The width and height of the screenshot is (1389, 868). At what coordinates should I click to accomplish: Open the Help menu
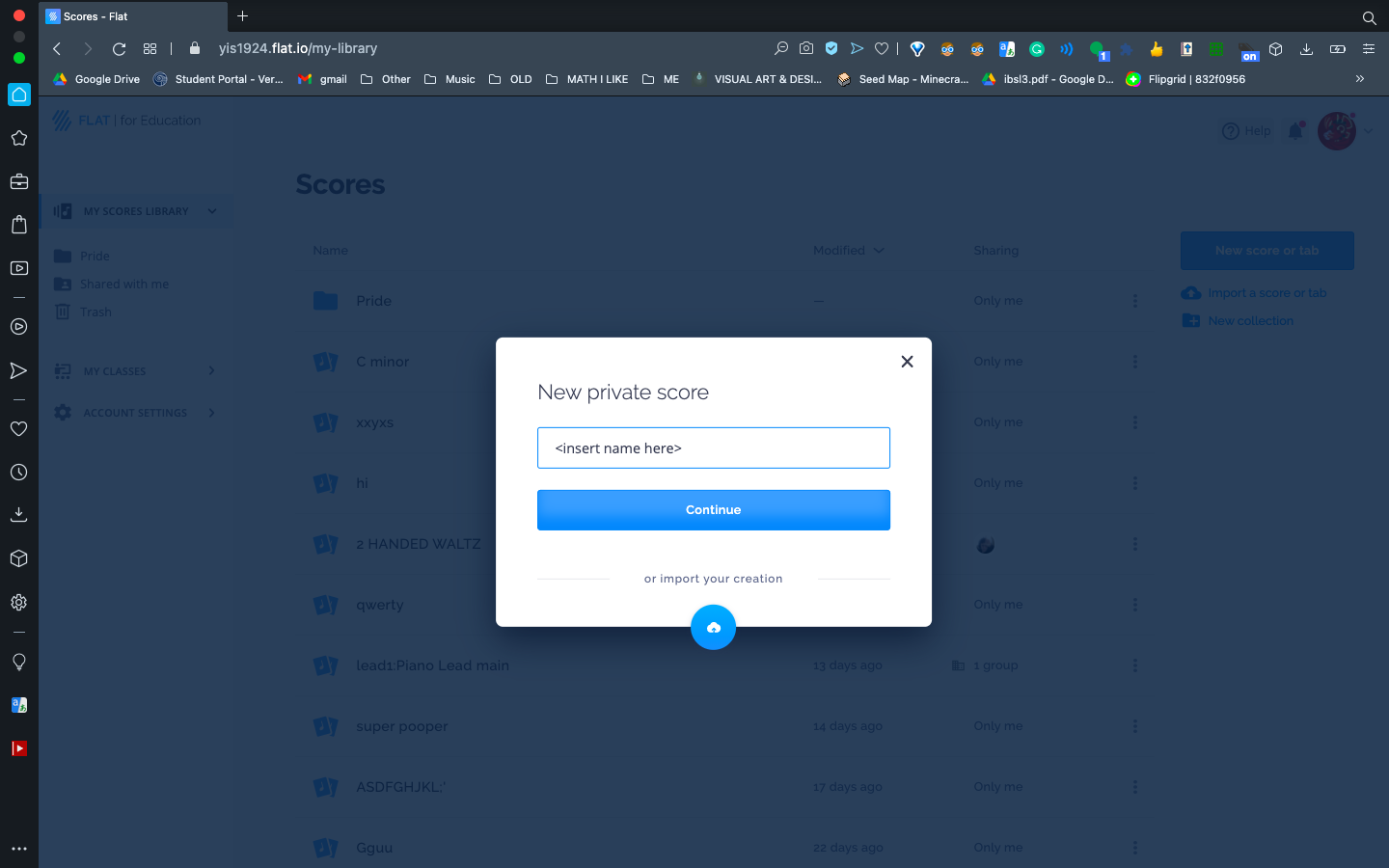point(1246,130)
